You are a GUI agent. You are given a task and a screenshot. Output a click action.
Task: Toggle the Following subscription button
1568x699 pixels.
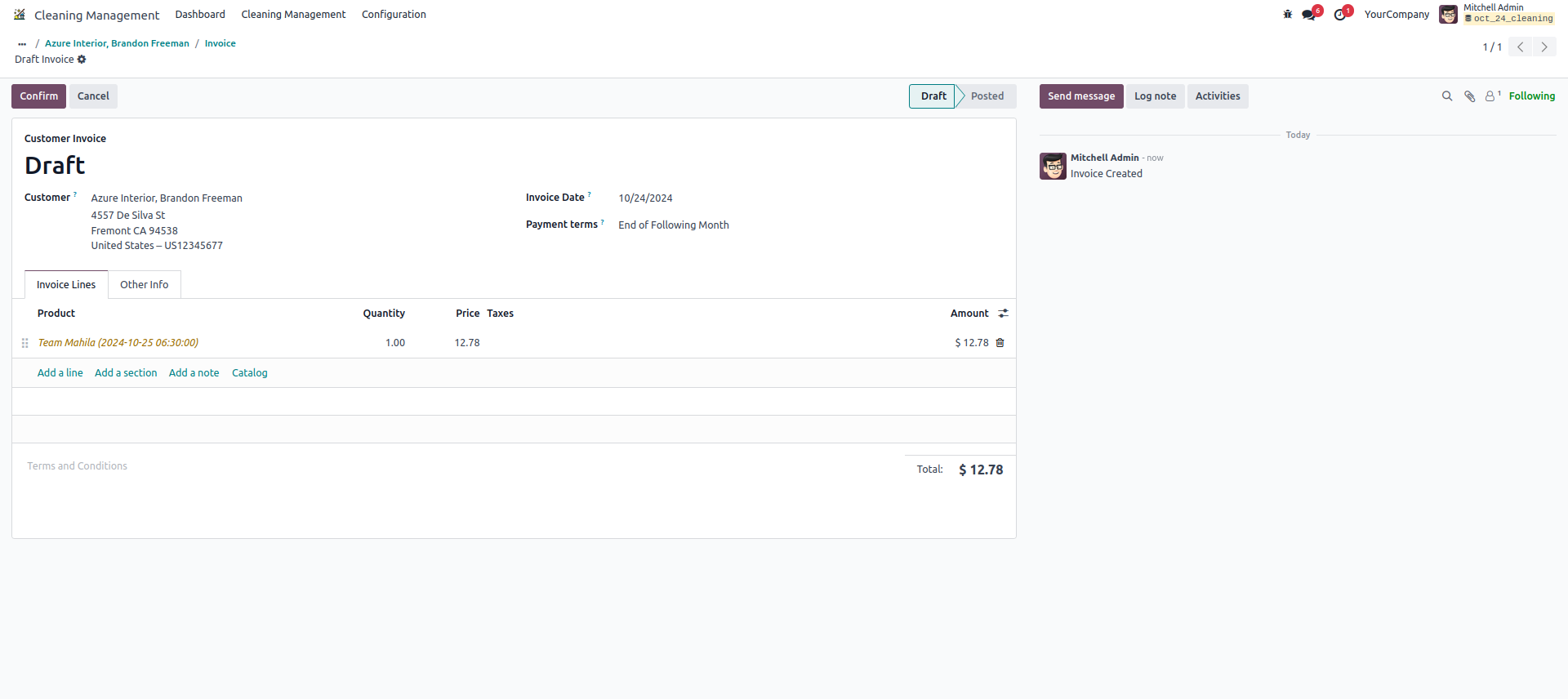(x=1531, y=96)
